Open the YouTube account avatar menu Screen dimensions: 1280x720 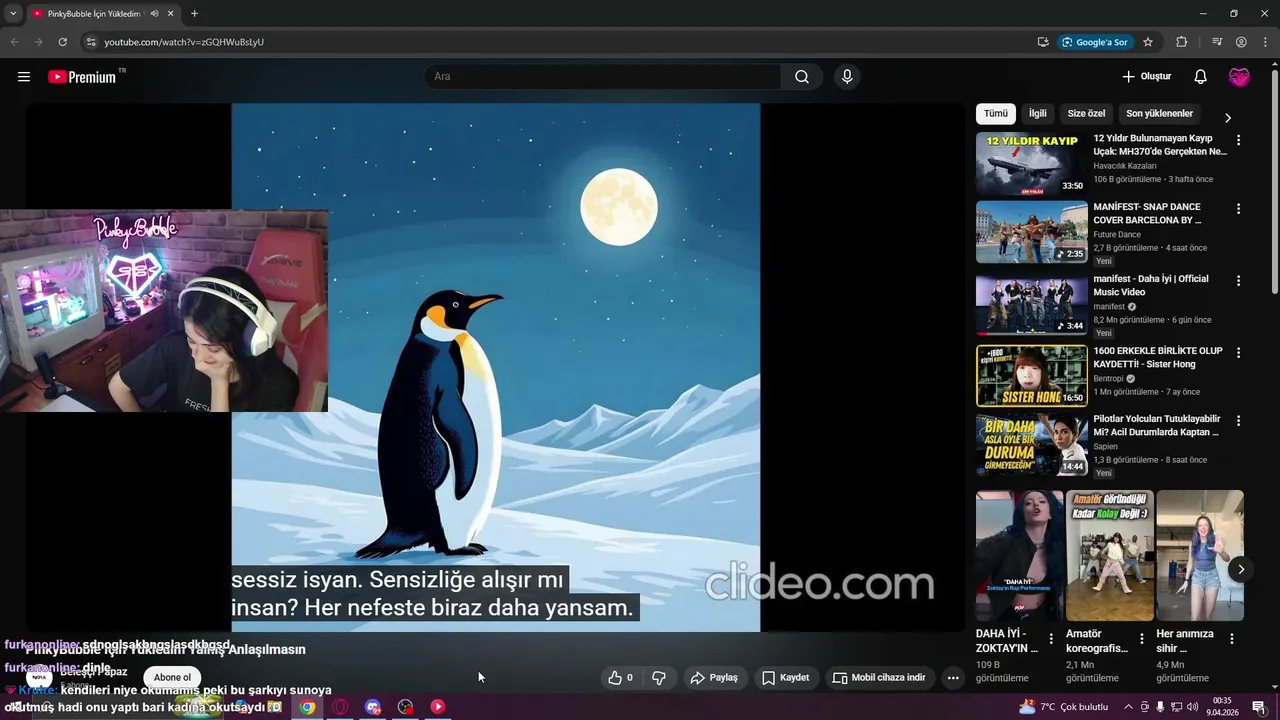click(1239, 77)
